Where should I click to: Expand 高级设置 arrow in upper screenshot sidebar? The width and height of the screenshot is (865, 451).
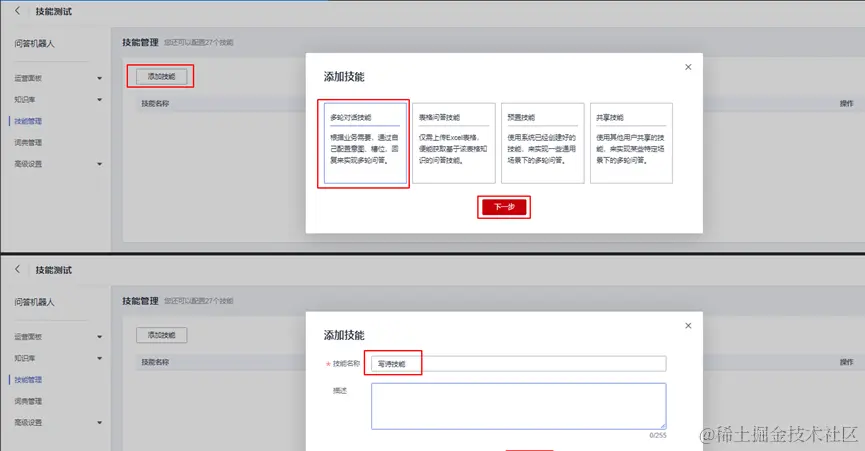coord(100,164)
